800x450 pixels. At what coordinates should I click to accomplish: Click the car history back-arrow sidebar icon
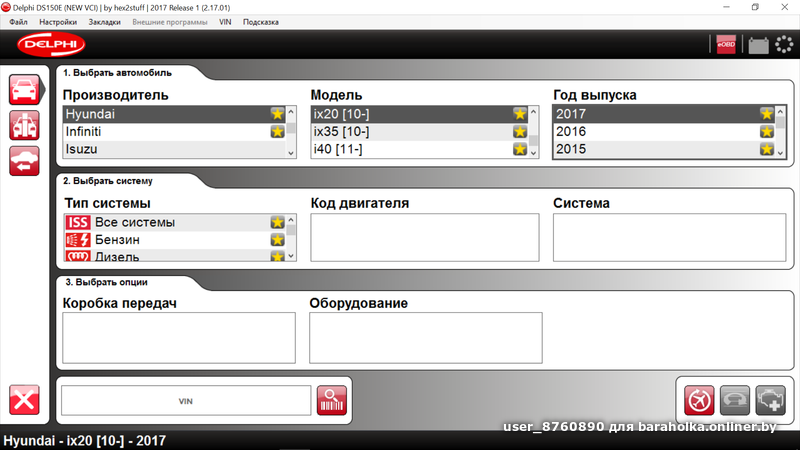click(x=24, y=161)
